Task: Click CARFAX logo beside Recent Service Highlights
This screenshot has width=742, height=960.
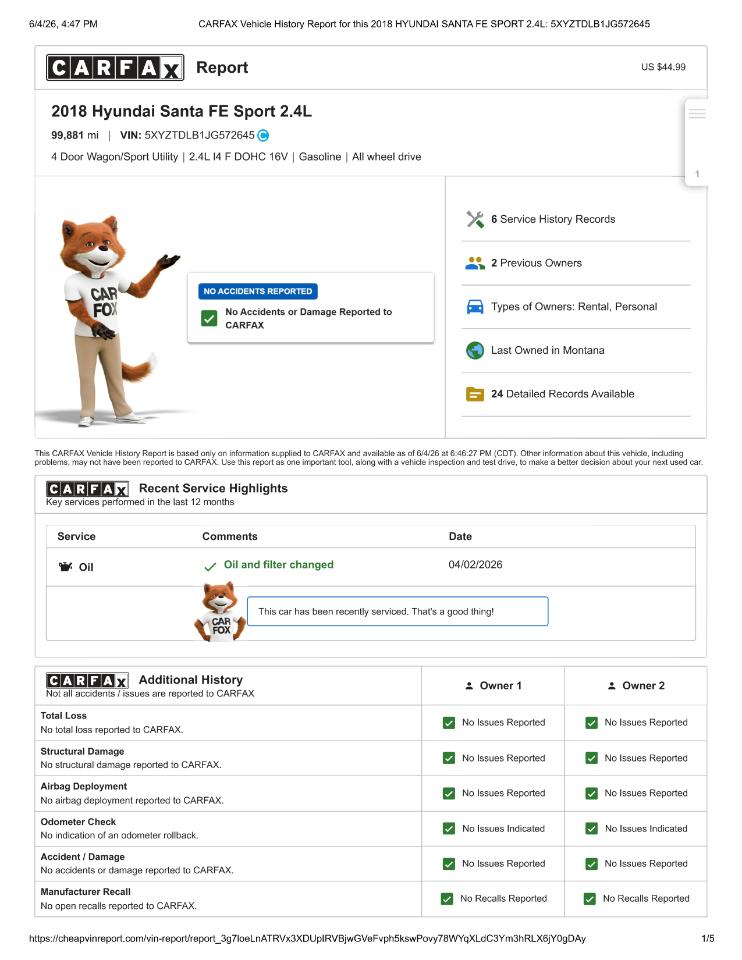Action: coord(88,489)
